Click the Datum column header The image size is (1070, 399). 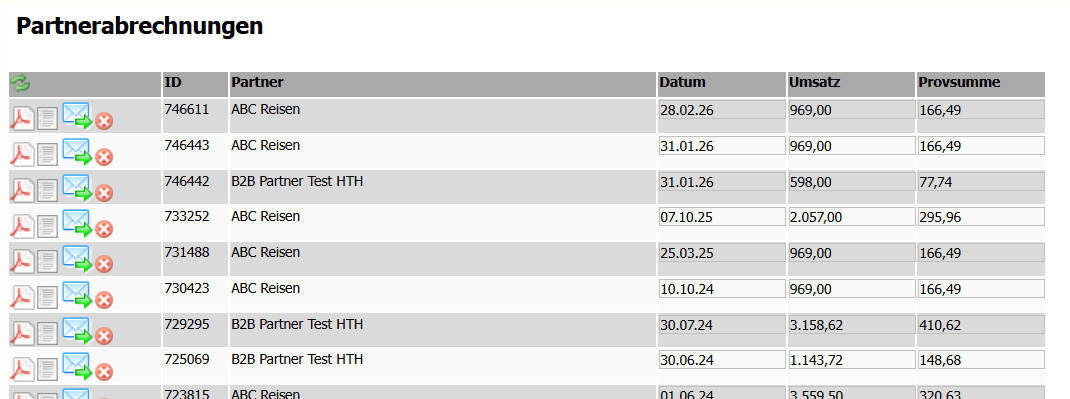[x=721, y=84]
